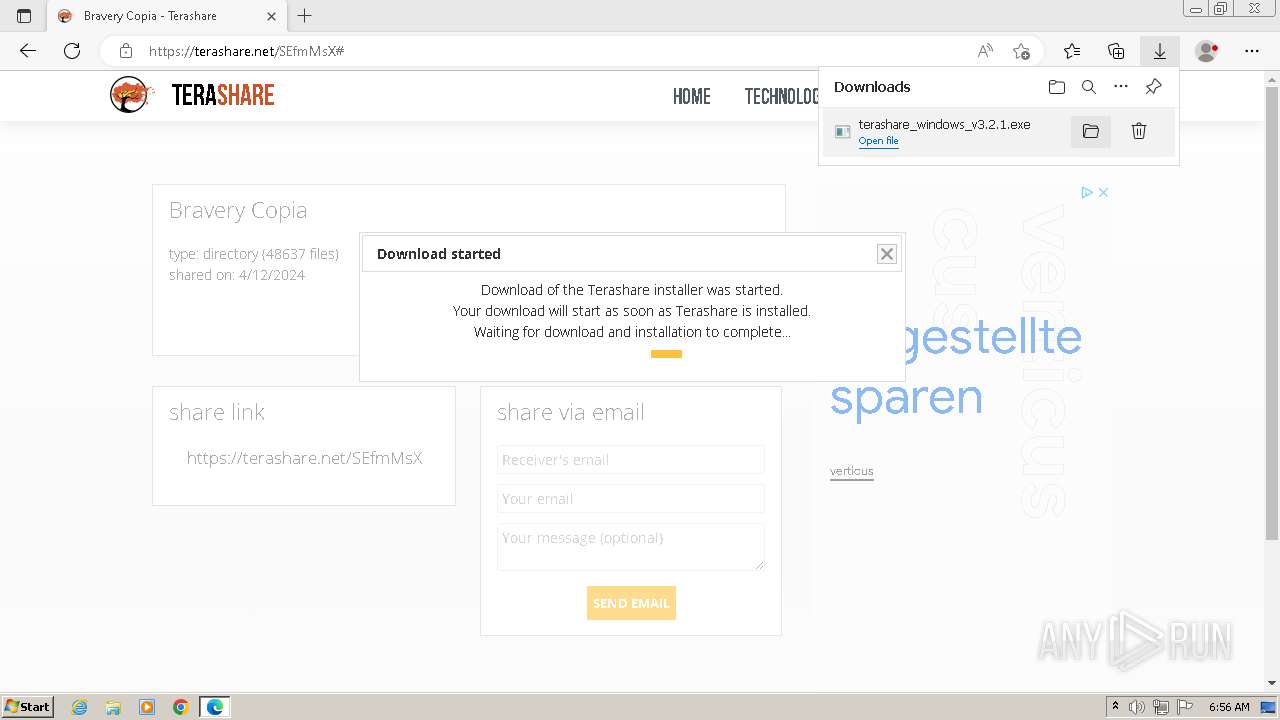Search downloads with magnifier icon

(x=1089, y=87)
